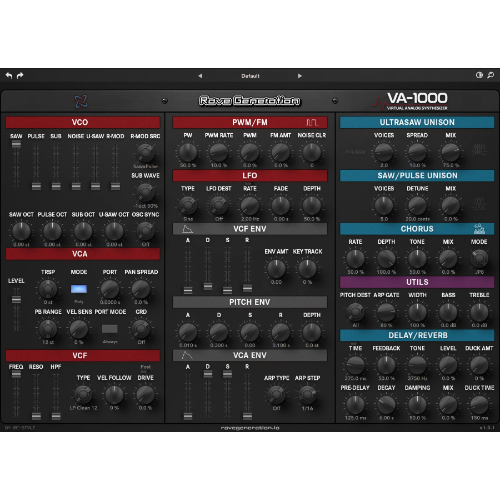Click the R-MOD SRC selector knob
This screenshot has height=500, width=500.
click(x=145, y=153)
